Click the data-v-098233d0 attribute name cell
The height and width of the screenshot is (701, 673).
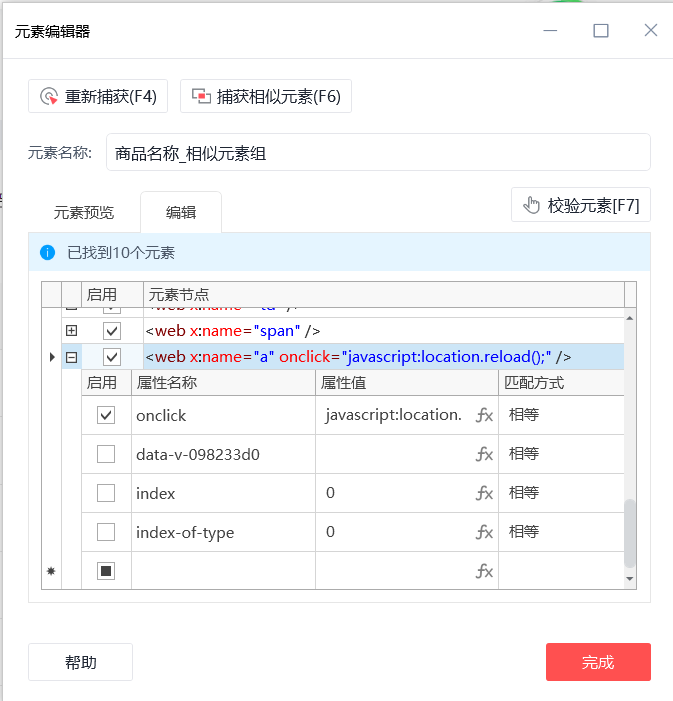coord(223,454)
